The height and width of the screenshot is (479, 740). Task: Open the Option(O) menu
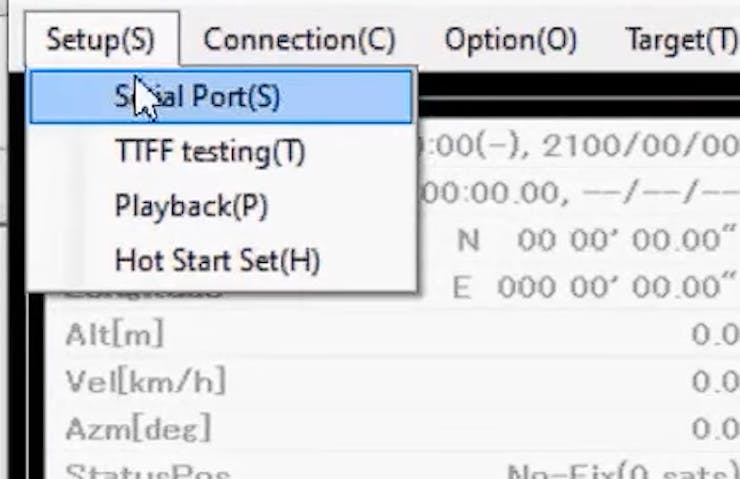click(x=510, y=40)
